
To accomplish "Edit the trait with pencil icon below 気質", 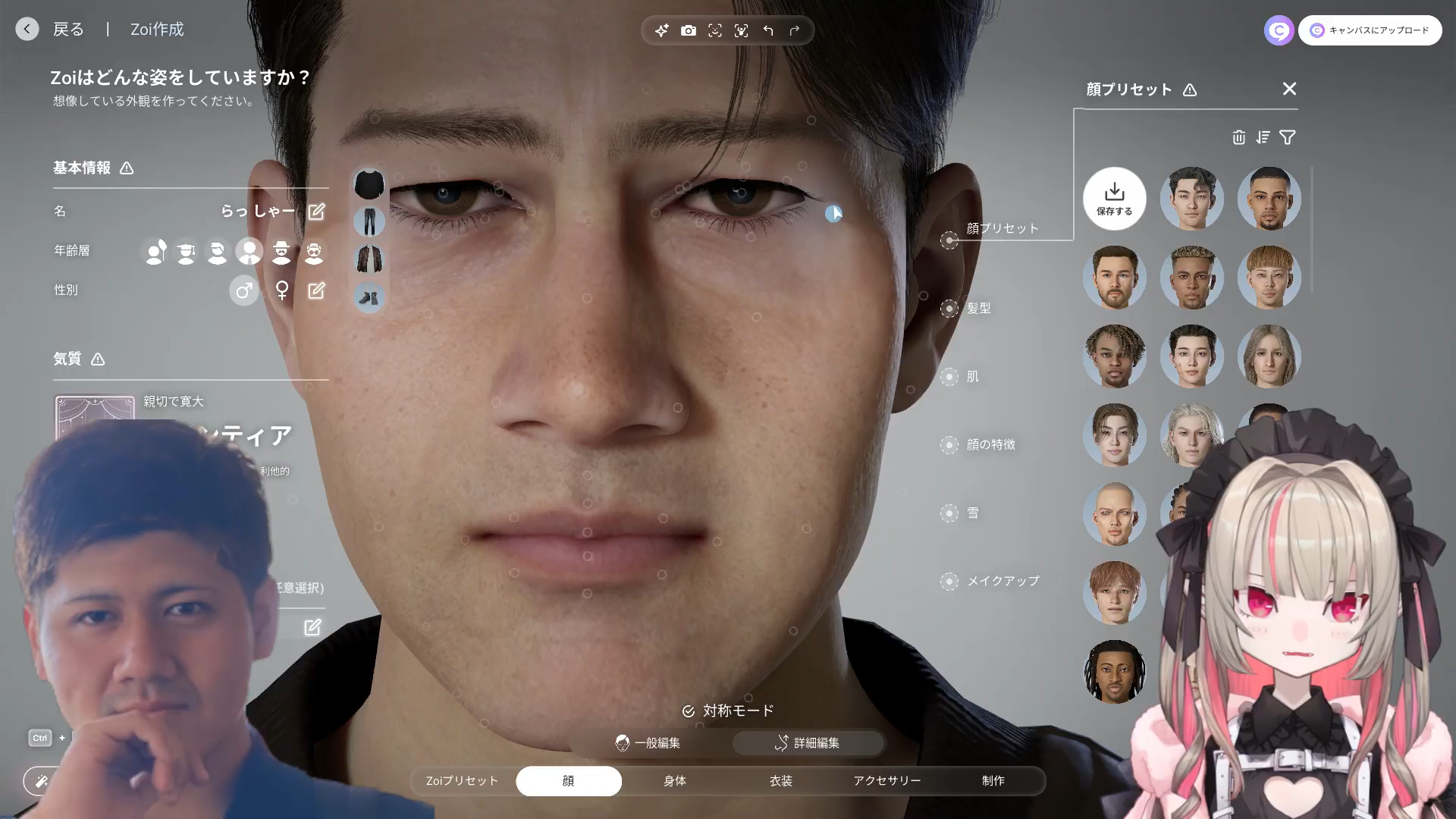I will (312, 627).
